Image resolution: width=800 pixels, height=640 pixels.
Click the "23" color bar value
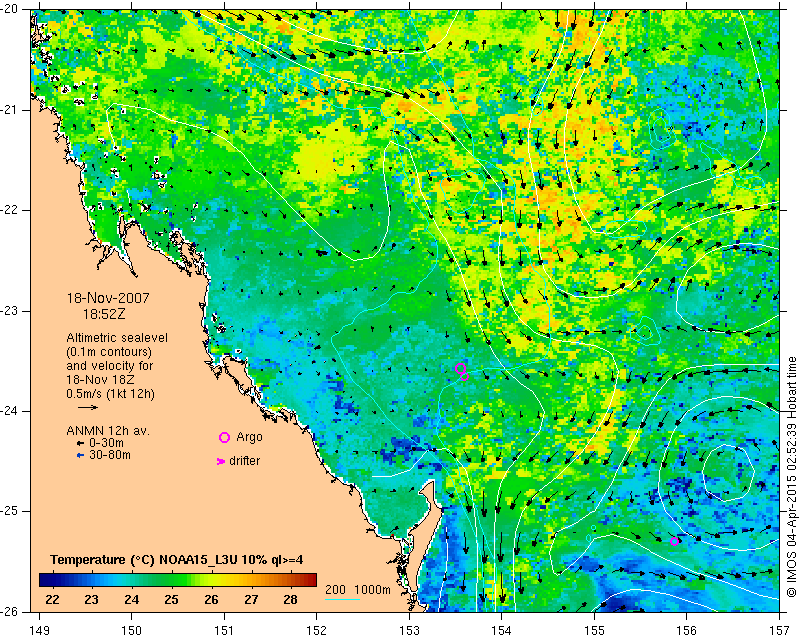click(92, 599)
